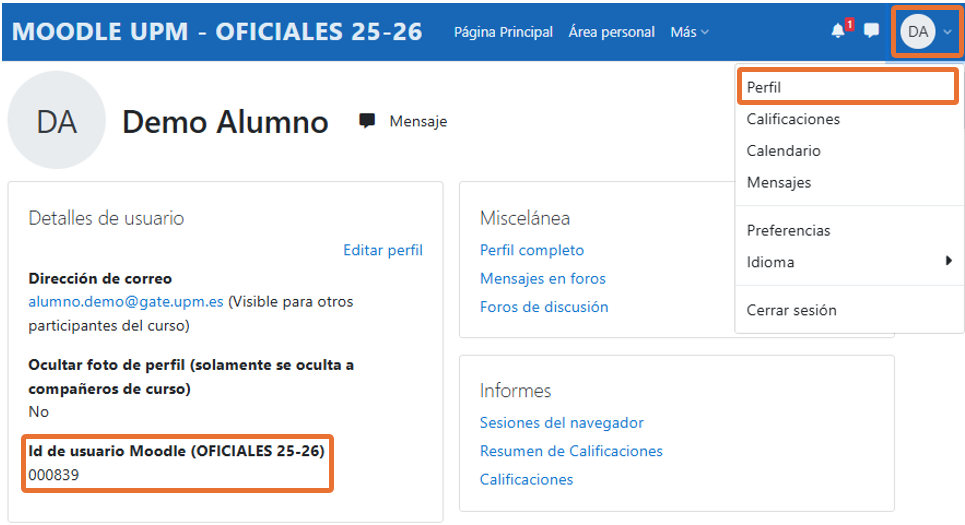Click the user ID value 000839
Viewport: 965px width, 525px height.
tap(54, 475)
